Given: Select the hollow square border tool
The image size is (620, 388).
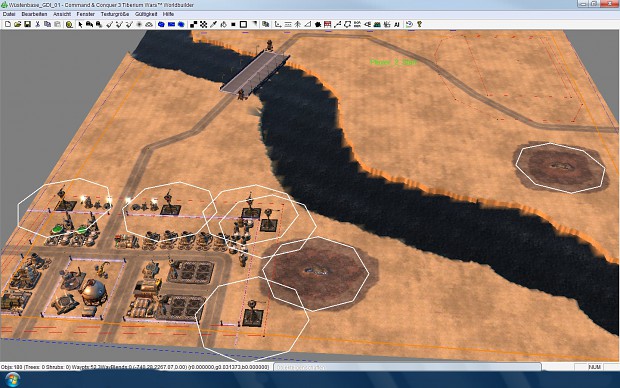Looking at the screenshot, I should [x=243, y=25].
